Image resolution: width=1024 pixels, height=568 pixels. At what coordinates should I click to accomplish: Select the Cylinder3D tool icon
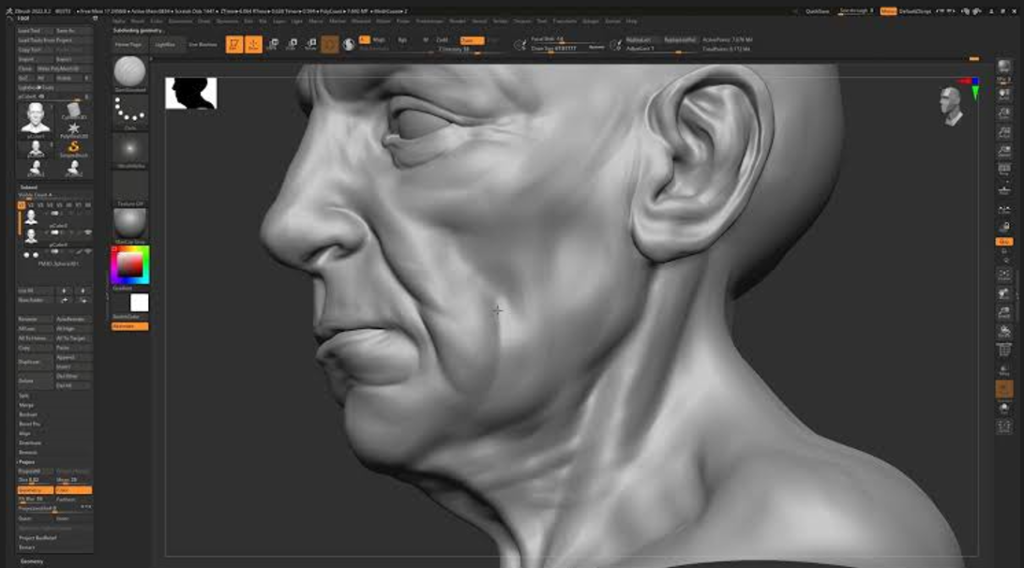pyautogui.click(x=73, y=110)
